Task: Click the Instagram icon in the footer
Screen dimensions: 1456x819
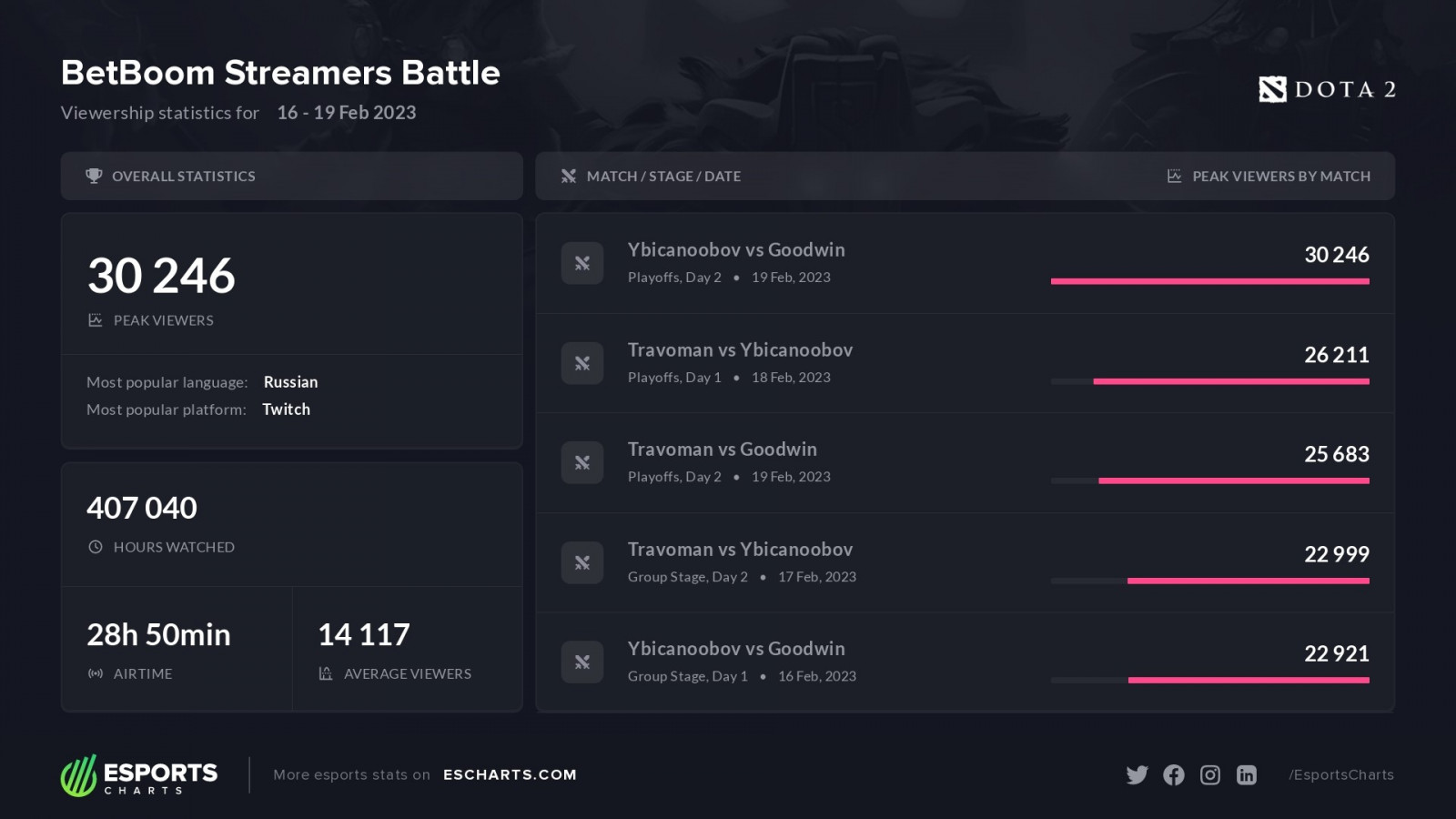Action: 1210,774
